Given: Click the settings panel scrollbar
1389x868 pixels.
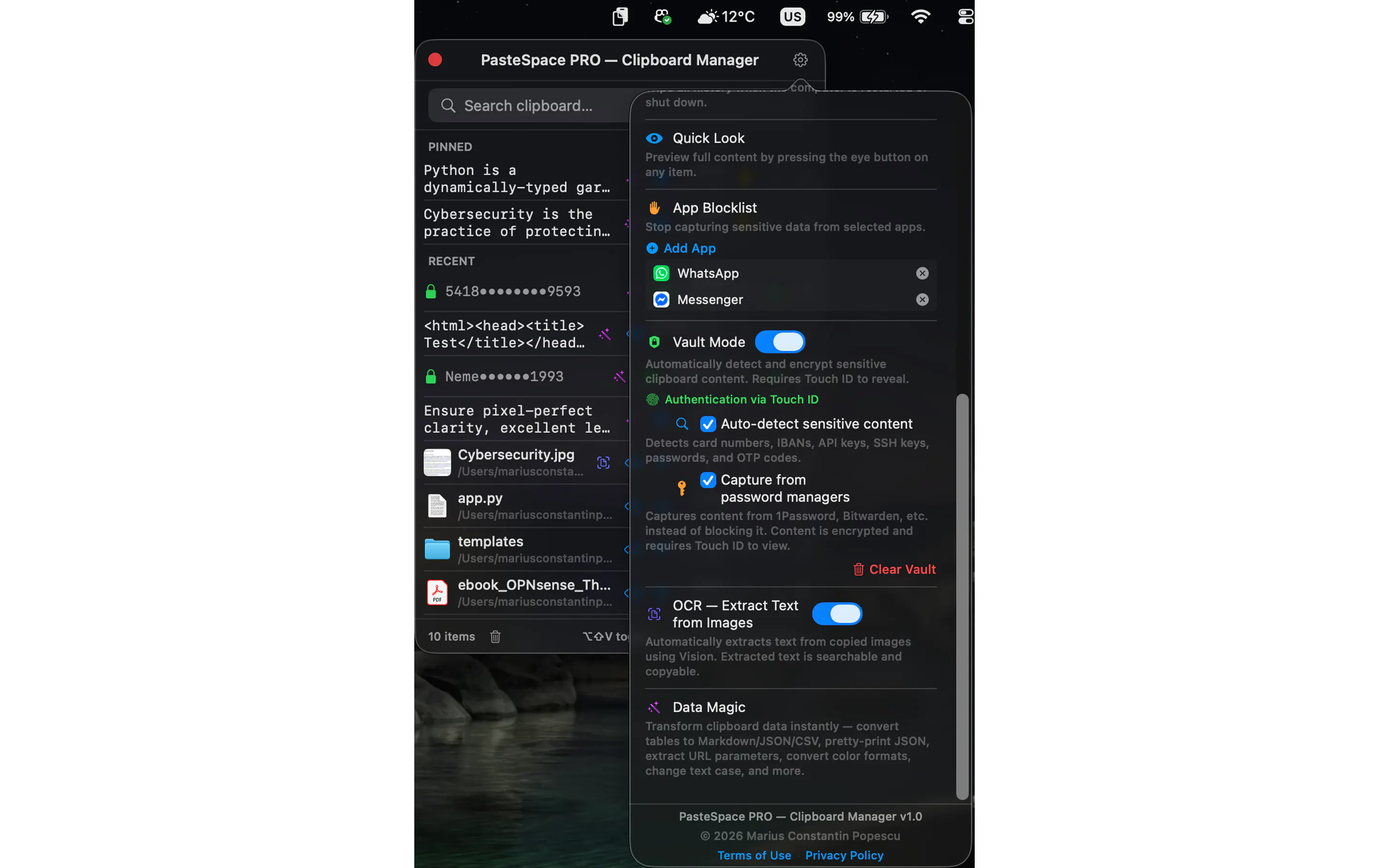Looking at the screenshot, I should click(x=962, y=597).
